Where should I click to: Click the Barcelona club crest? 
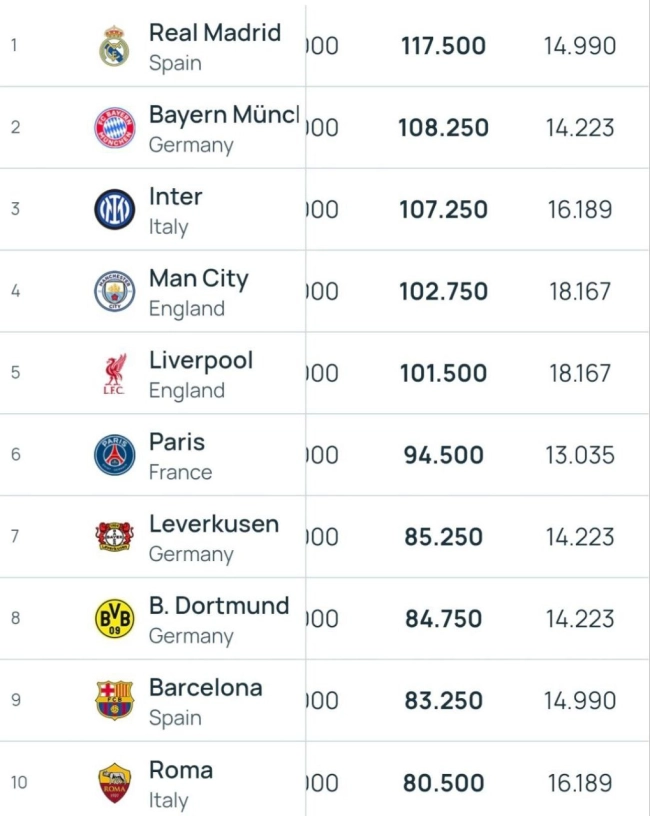point(114,701)
